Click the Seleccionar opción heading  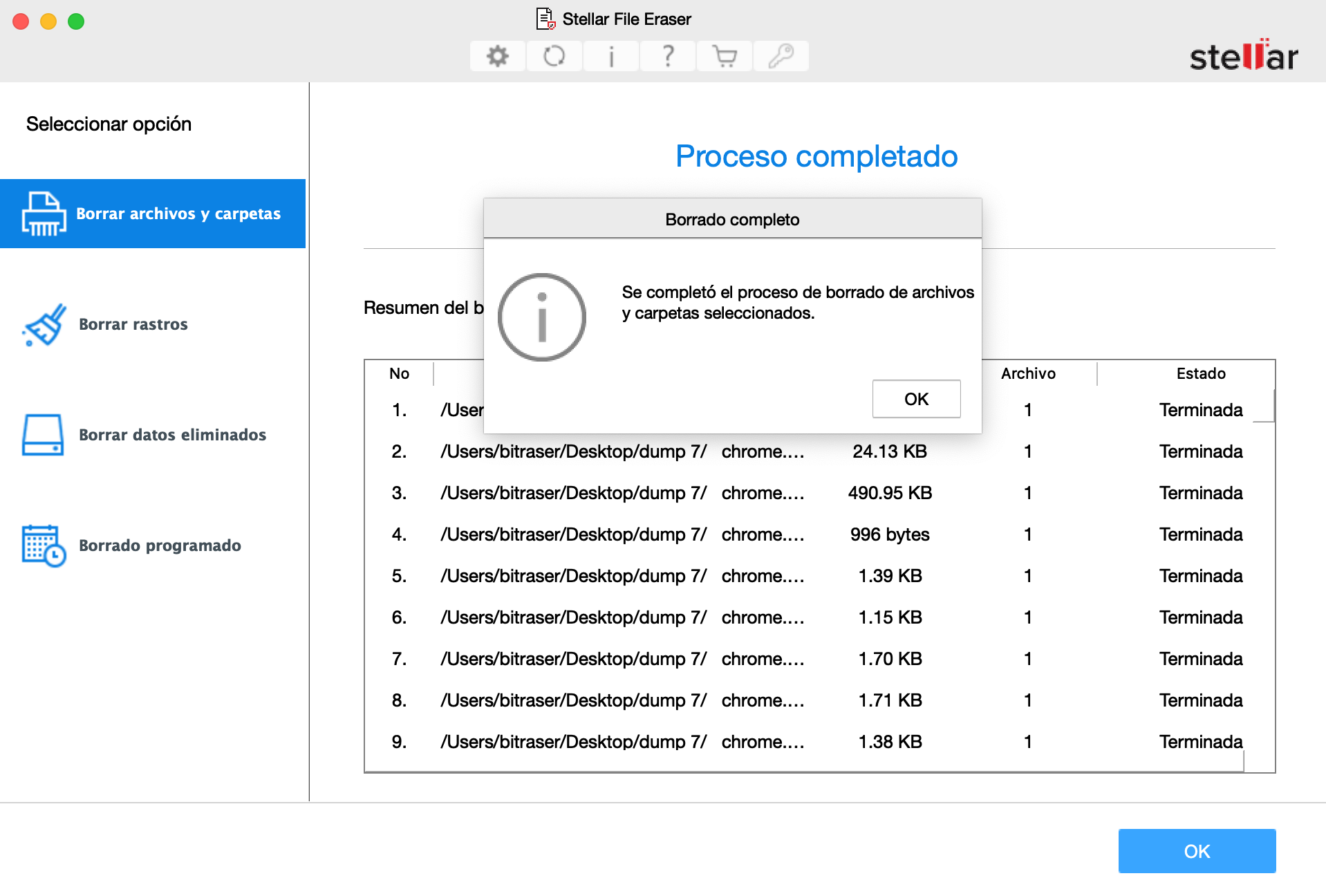(109, 124)
